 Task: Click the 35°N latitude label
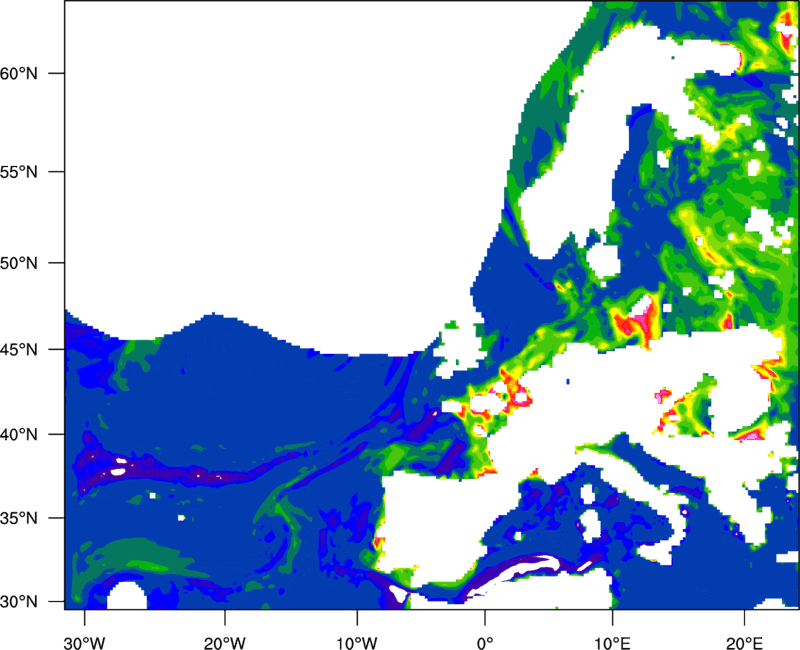19,518
